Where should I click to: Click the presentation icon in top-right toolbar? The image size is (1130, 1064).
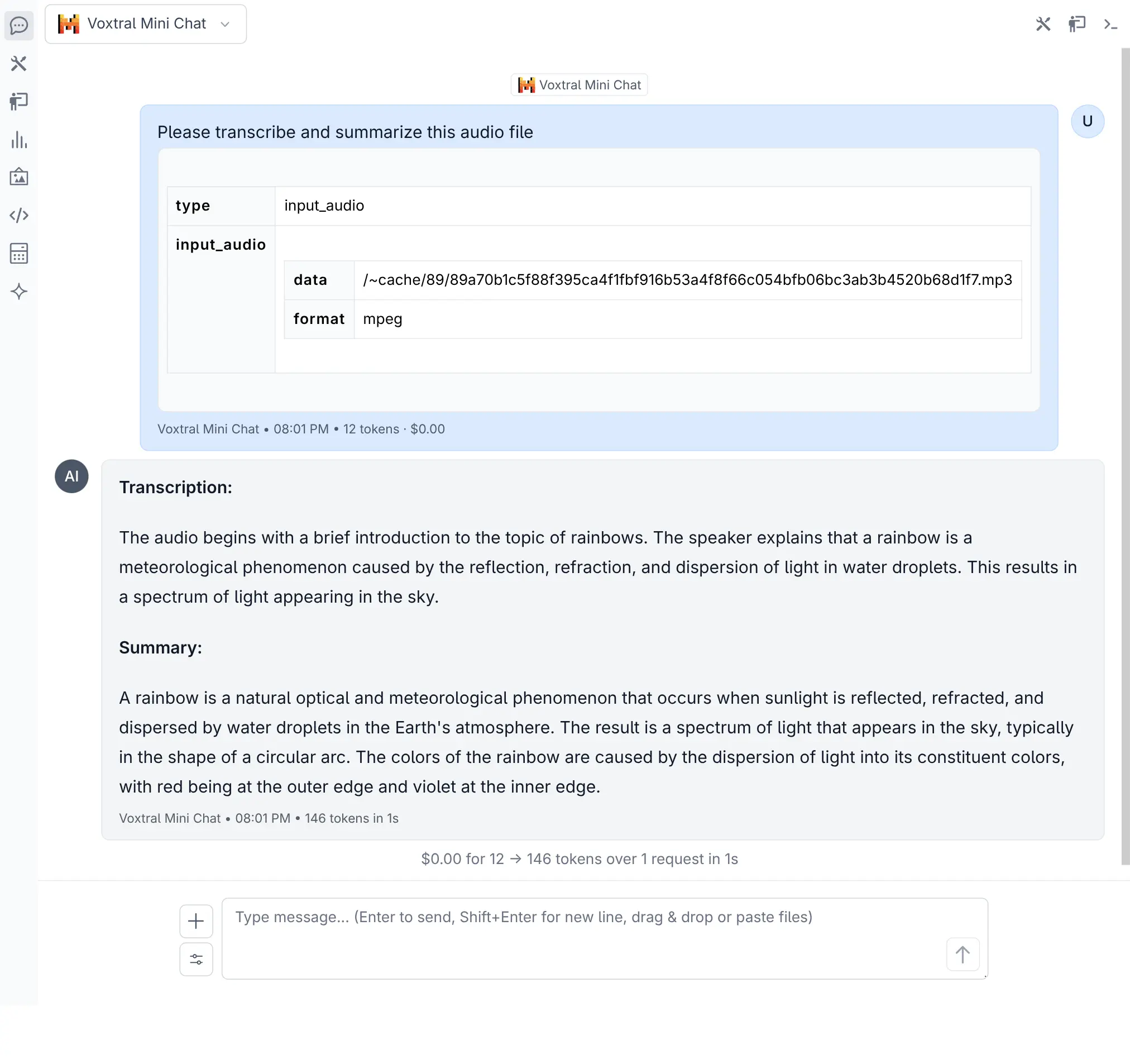click(x=1076, y=25)
